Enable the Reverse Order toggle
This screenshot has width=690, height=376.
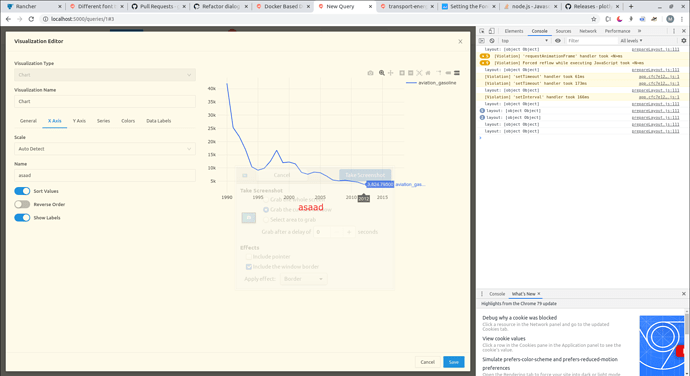(x=22, y=204)
